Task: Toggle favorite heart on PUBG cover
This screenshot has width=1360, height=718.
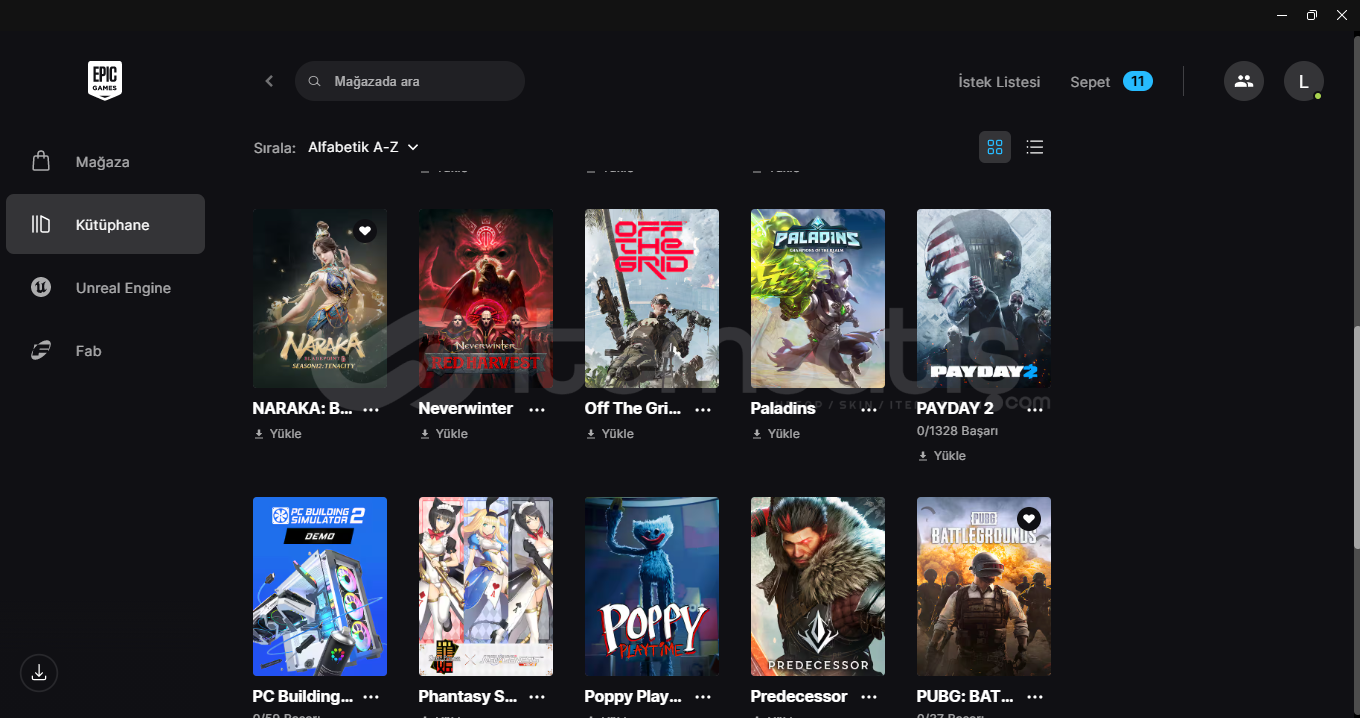Action: pyautogui.click(x=1029, y=519)
